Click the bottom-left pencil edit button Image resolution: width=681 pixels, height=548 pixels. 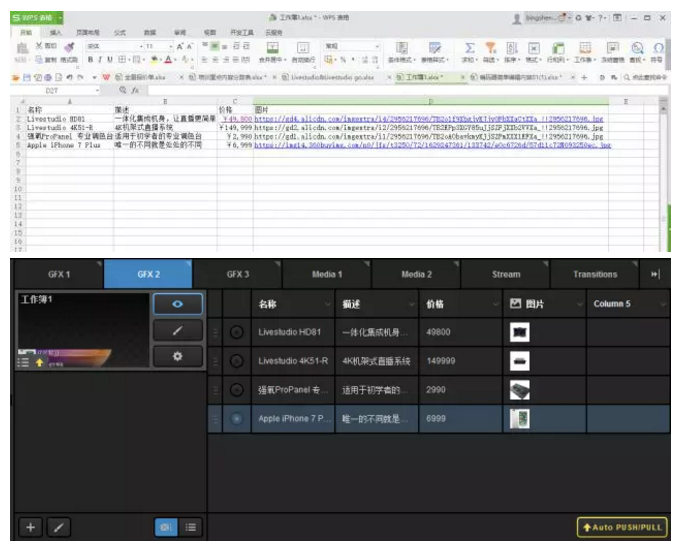tap(59, 527)
